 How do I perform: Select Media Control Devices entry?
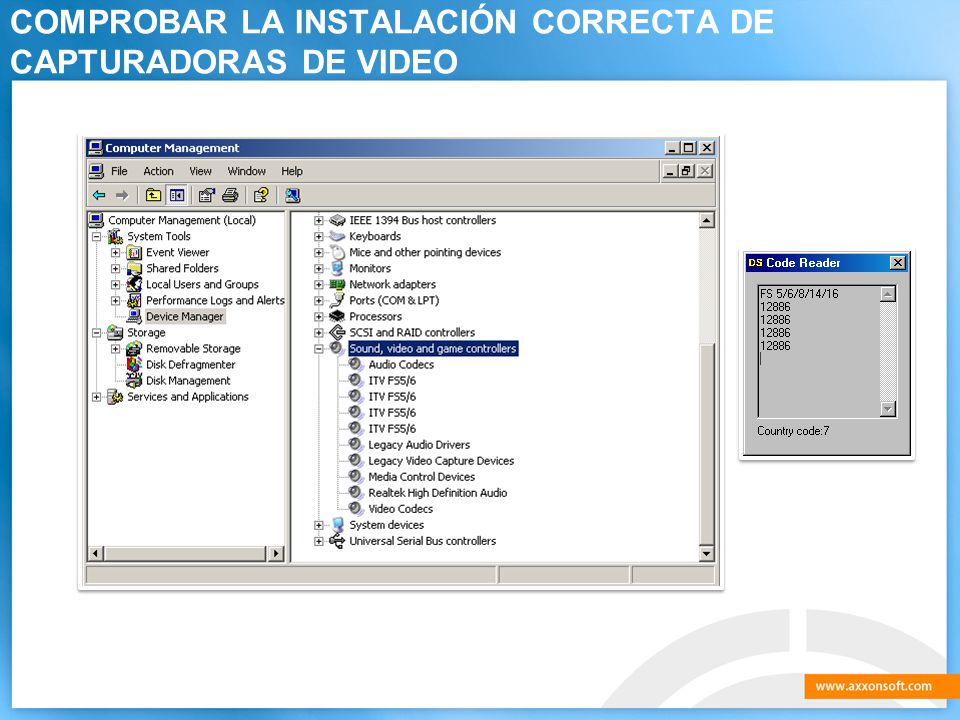click(x=421, y=476)
